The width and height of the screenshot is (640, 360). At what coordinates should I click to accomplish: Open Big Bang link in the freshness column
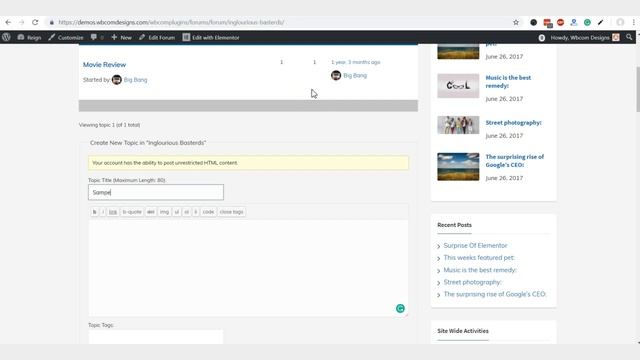coord(355,76)
